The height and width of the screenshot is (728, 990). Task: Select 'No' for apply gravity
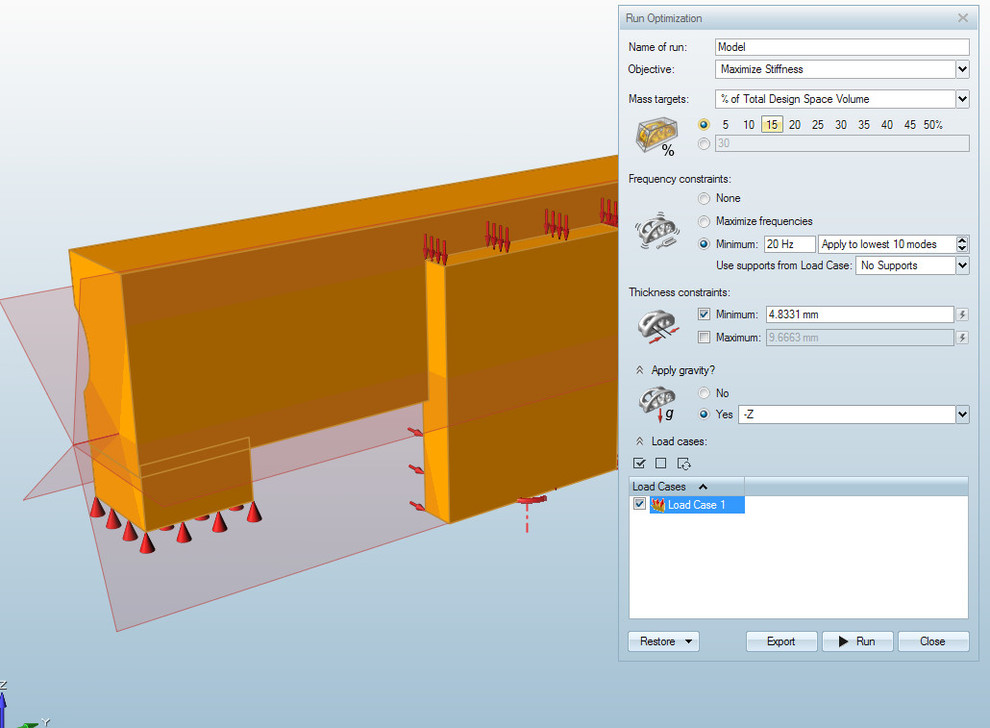[704, 393]
